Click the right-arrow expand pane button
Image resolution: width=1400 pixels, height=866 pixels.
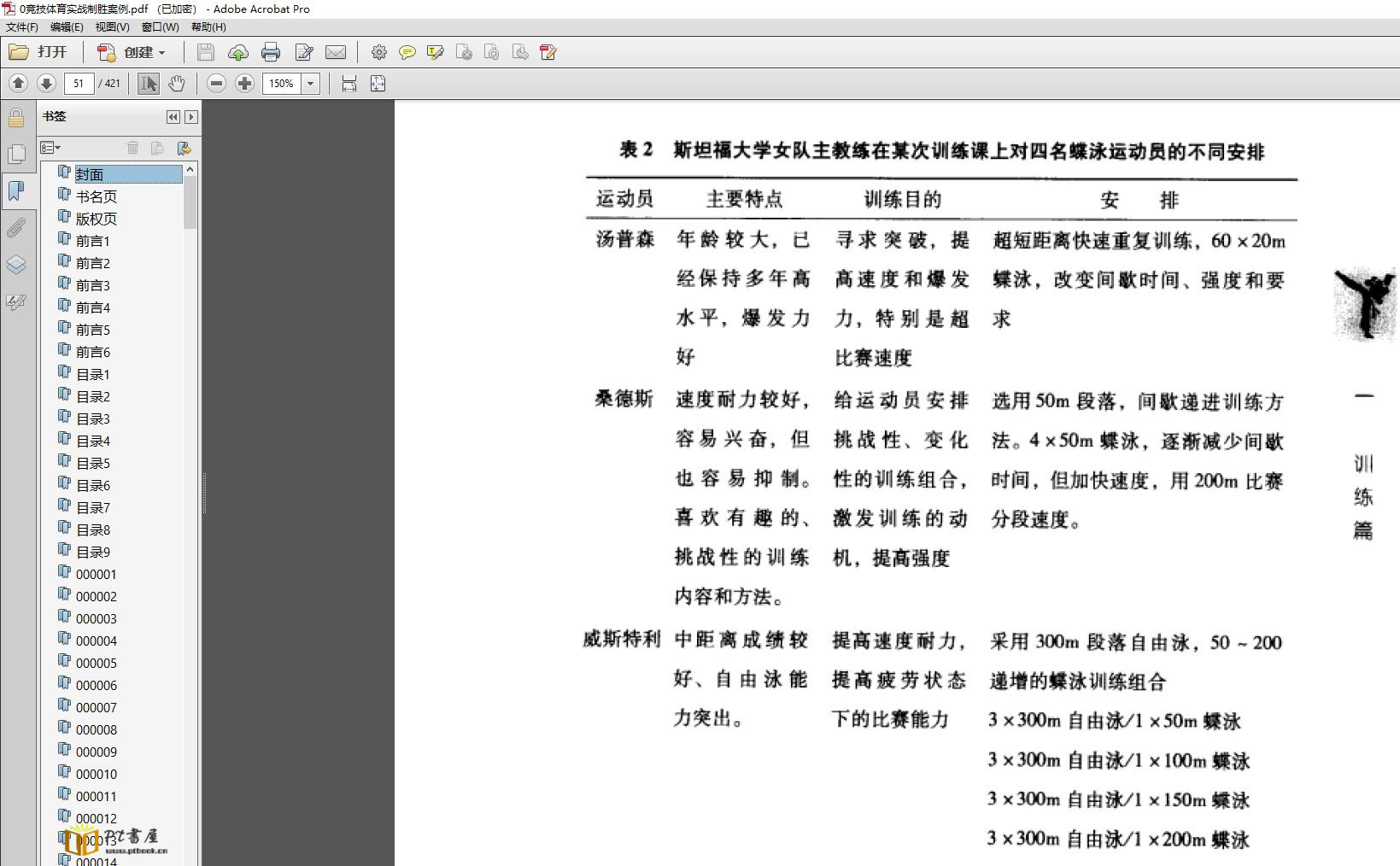(x=191, y=117)
